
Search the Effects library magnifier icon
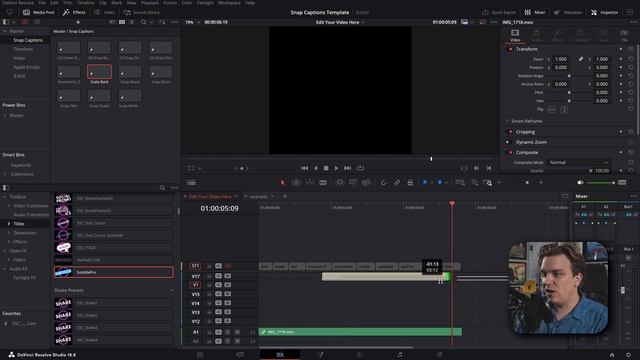[x=162, y=188]
